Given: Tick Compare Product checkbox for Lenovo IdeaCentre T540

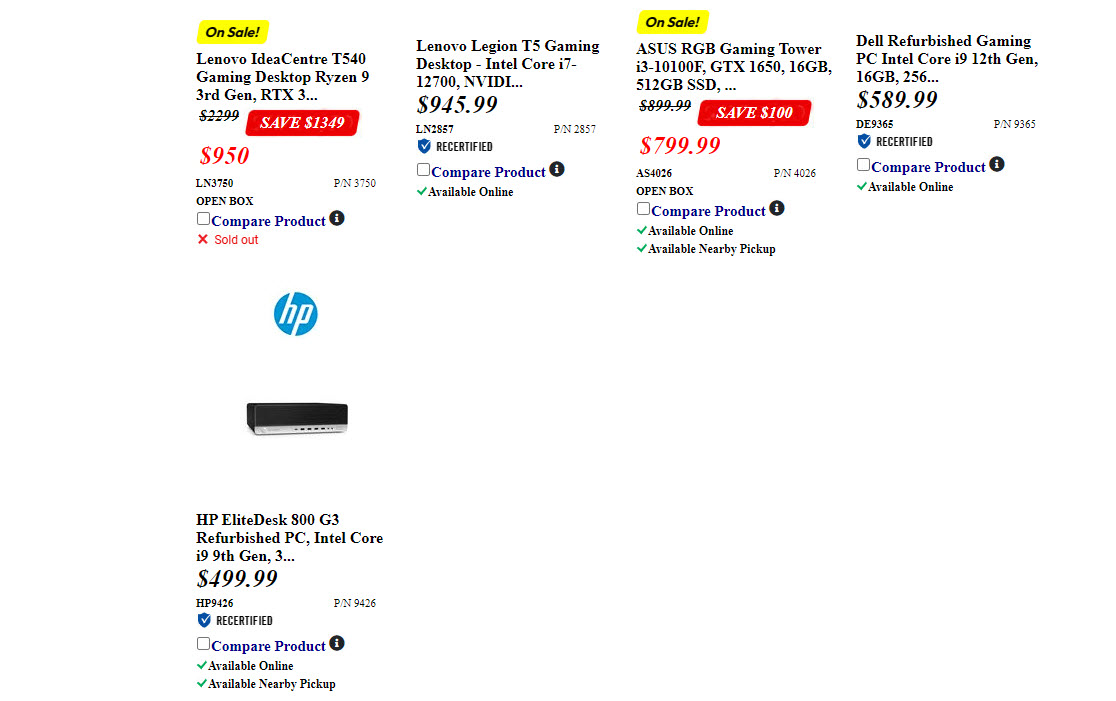Looking at the screenshot, I should (x=204, y=219).
